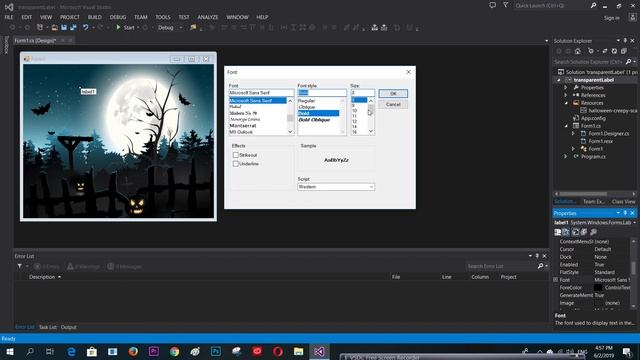Click the green Start debugging arrow

pyautogui.click(x=118, y=27)
